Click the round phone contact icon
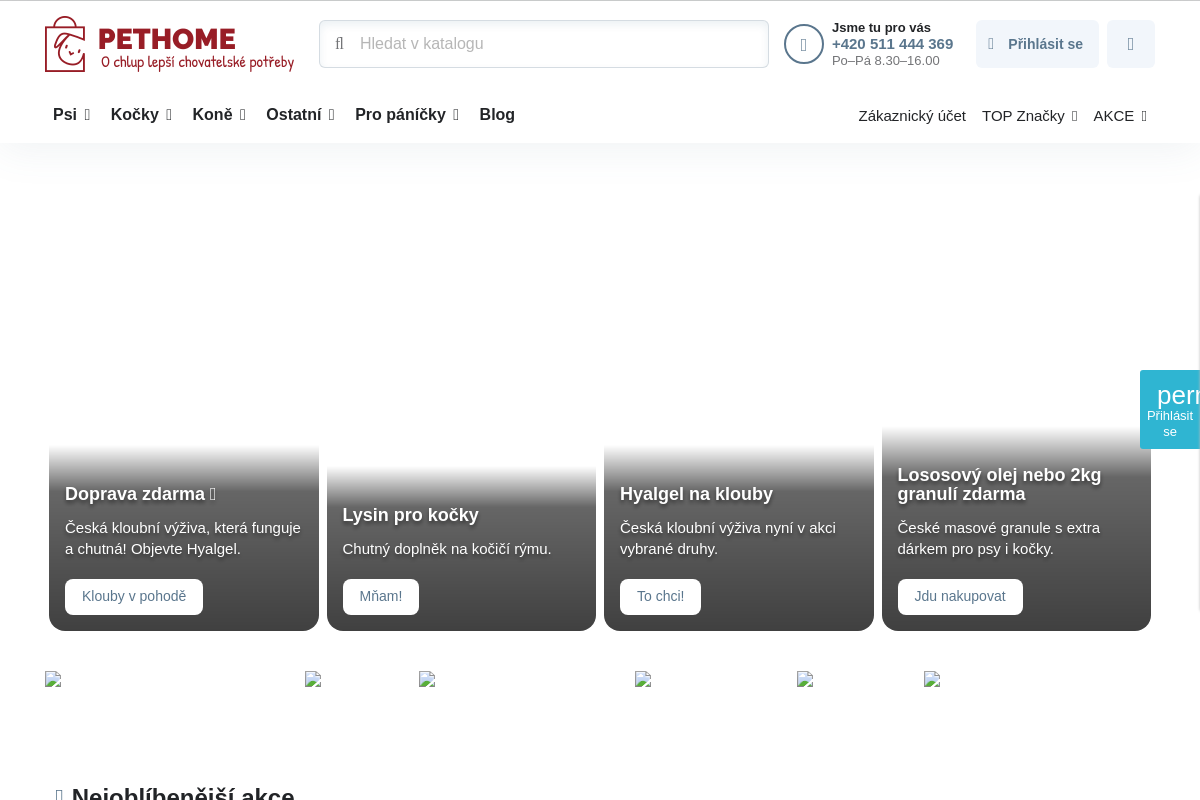The width and height of the screenshot is (1200, 800). [804, 44]
